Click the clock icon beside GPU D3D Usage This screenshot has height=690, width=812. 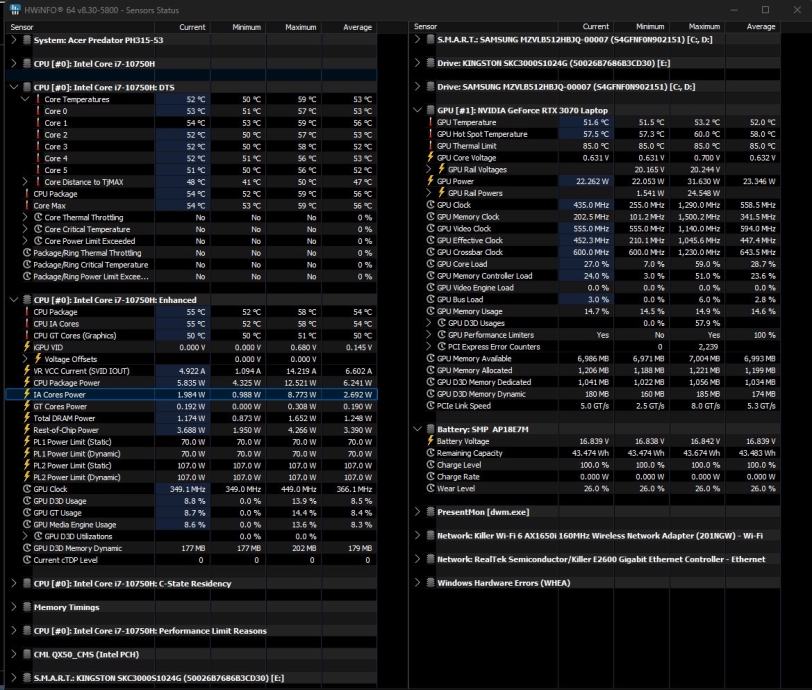click(x=27, y=501)
